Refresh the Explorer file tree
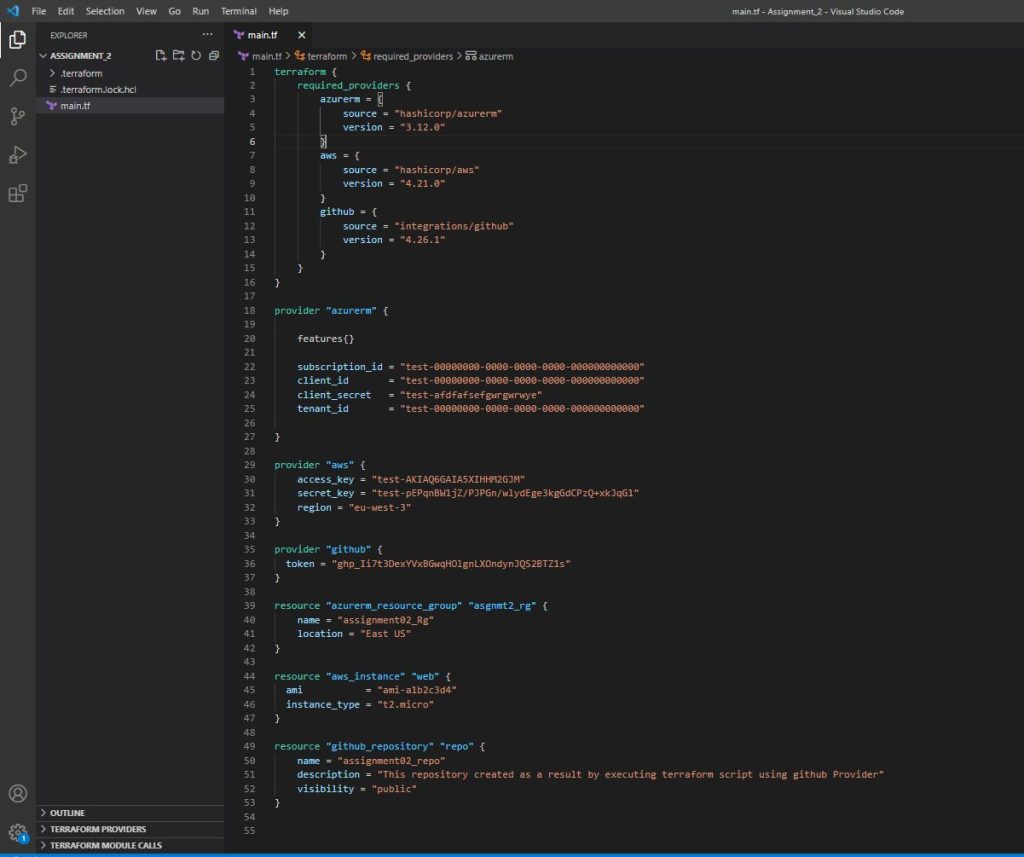 coord(196,56)
